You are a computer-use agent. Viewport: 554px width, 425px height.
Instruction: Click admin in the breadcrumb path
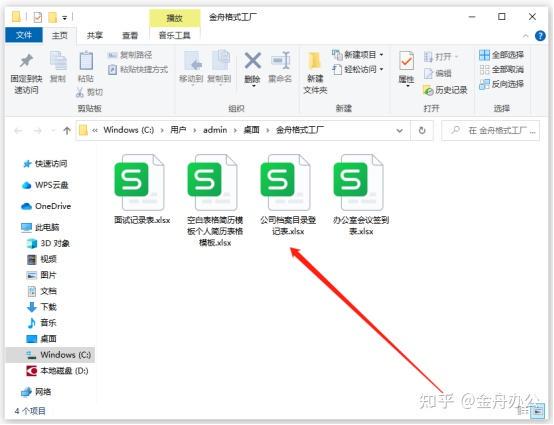tap(215, 130)
